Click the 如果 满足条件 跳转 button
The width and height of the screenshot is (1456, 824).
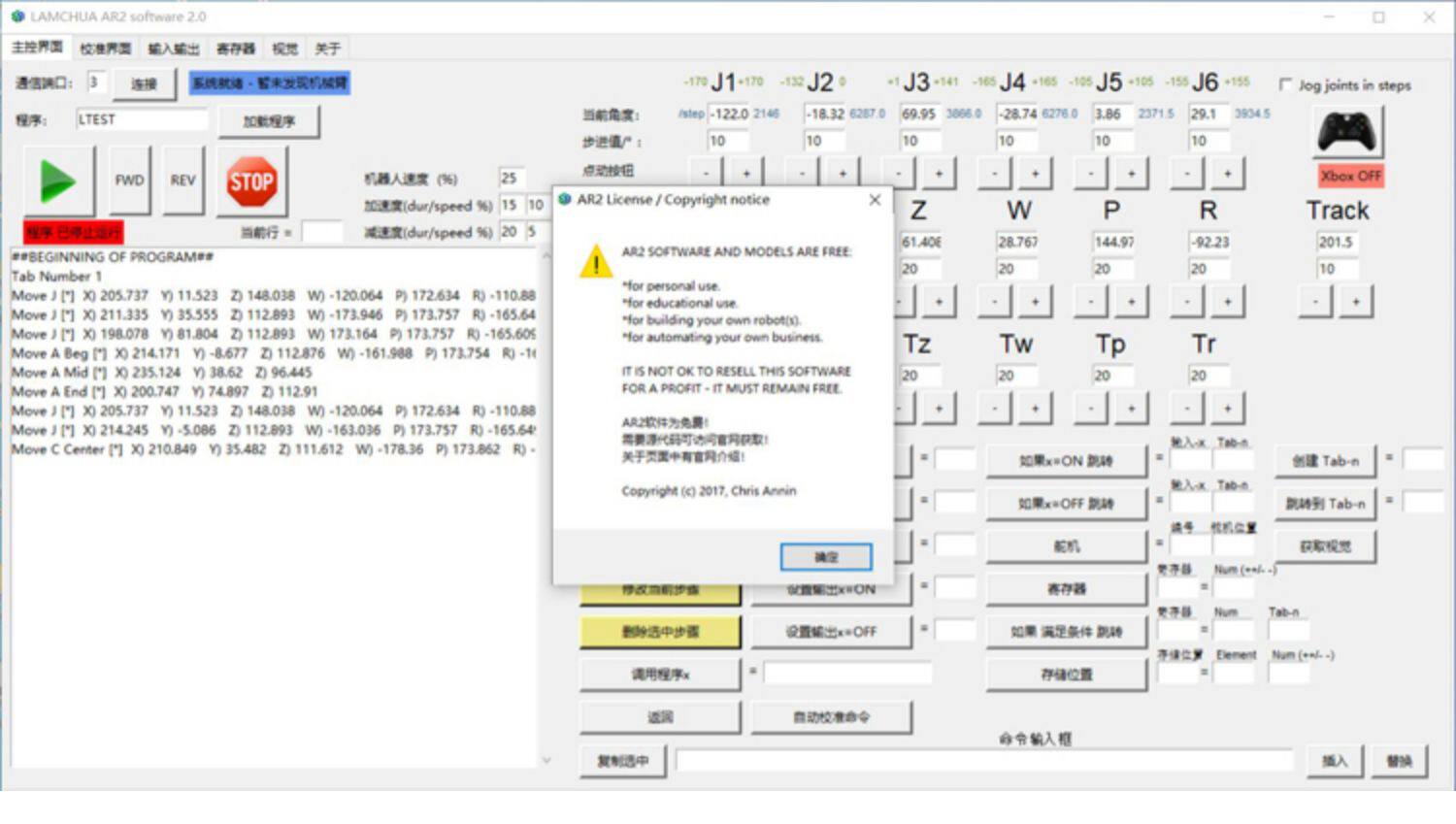pos(1066,632)
